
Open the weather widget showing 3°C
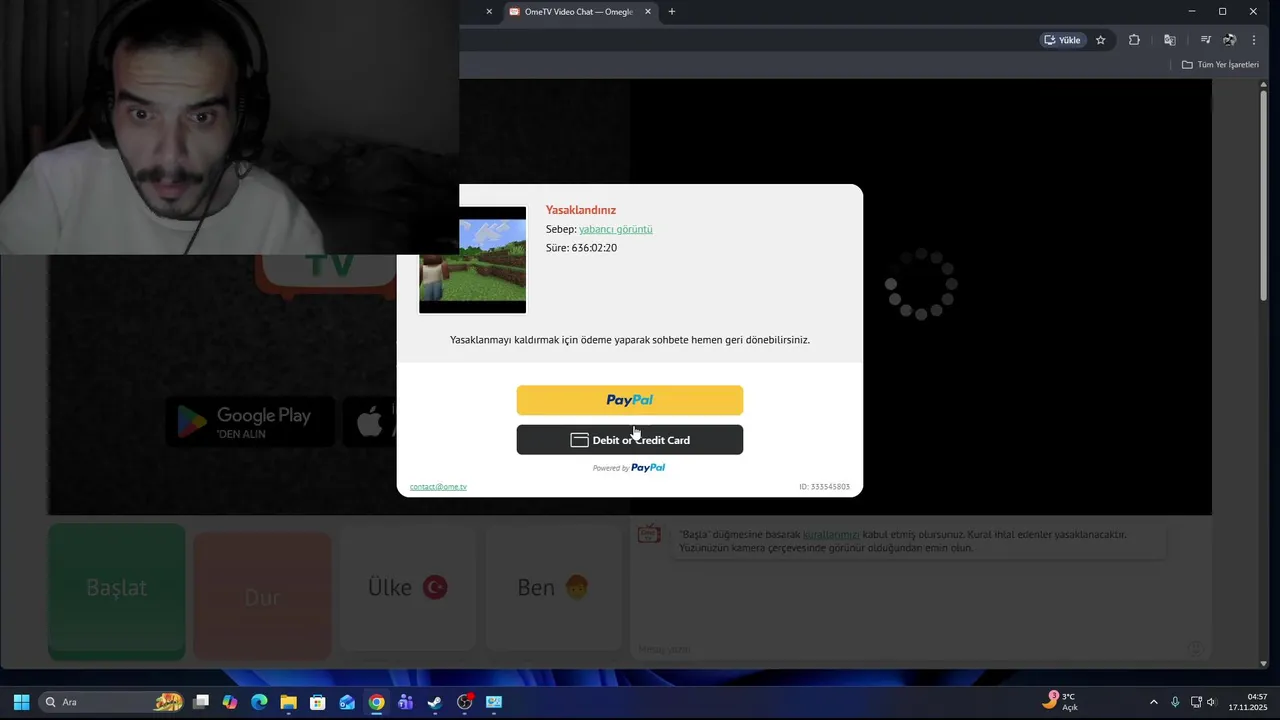[1060, 701]
